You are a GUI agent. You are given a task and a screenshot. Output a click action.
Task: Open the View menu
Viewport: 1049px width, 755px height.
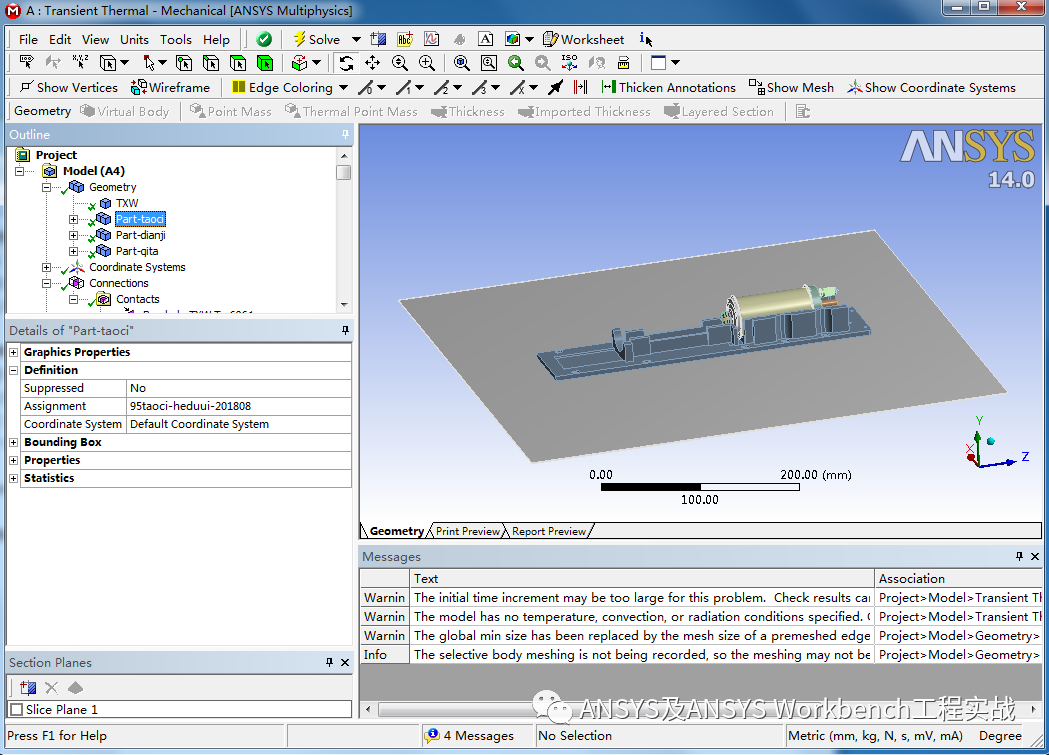[x=96, y=39]
